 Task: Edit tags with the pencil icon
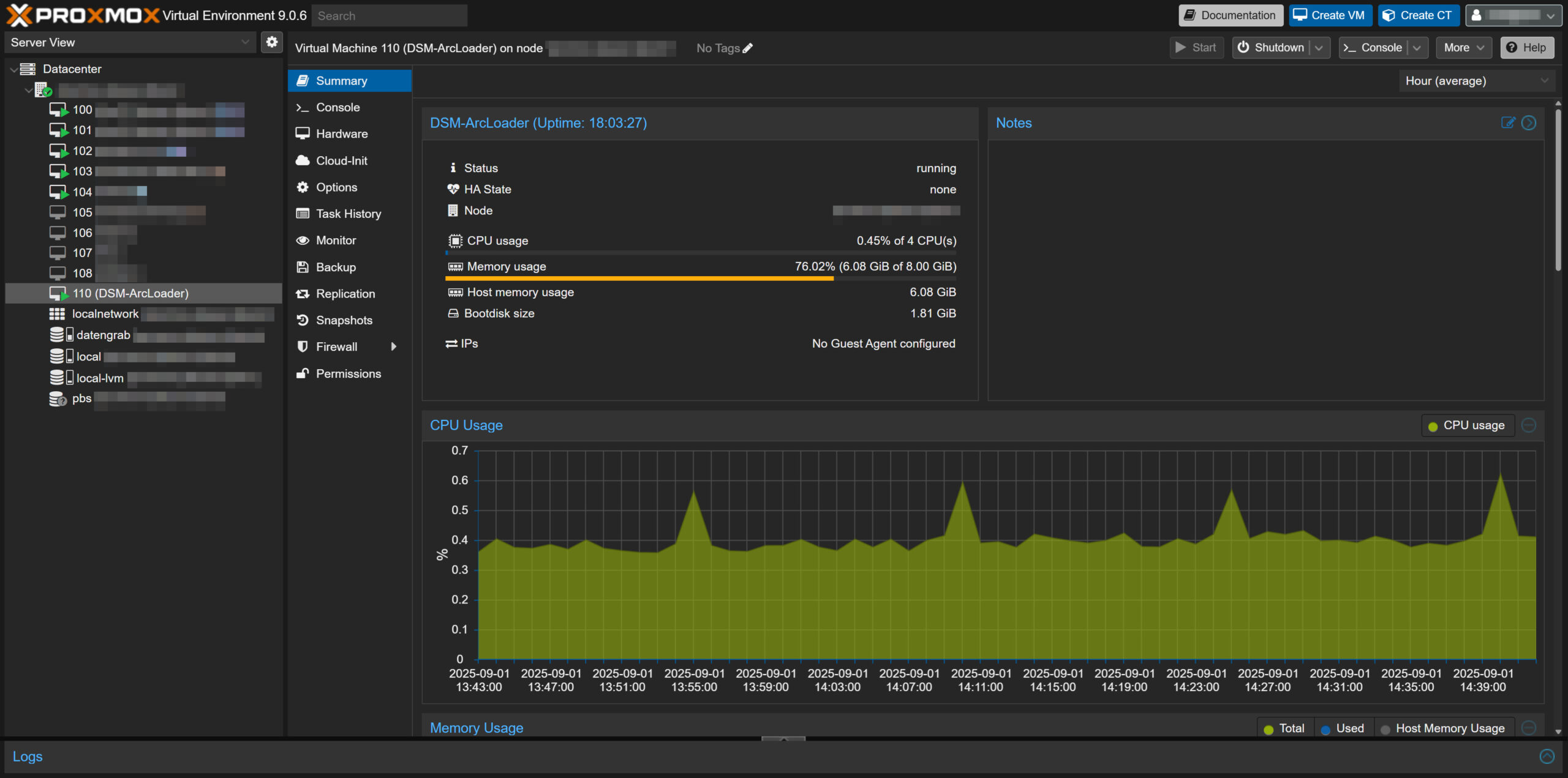[747, 48]
